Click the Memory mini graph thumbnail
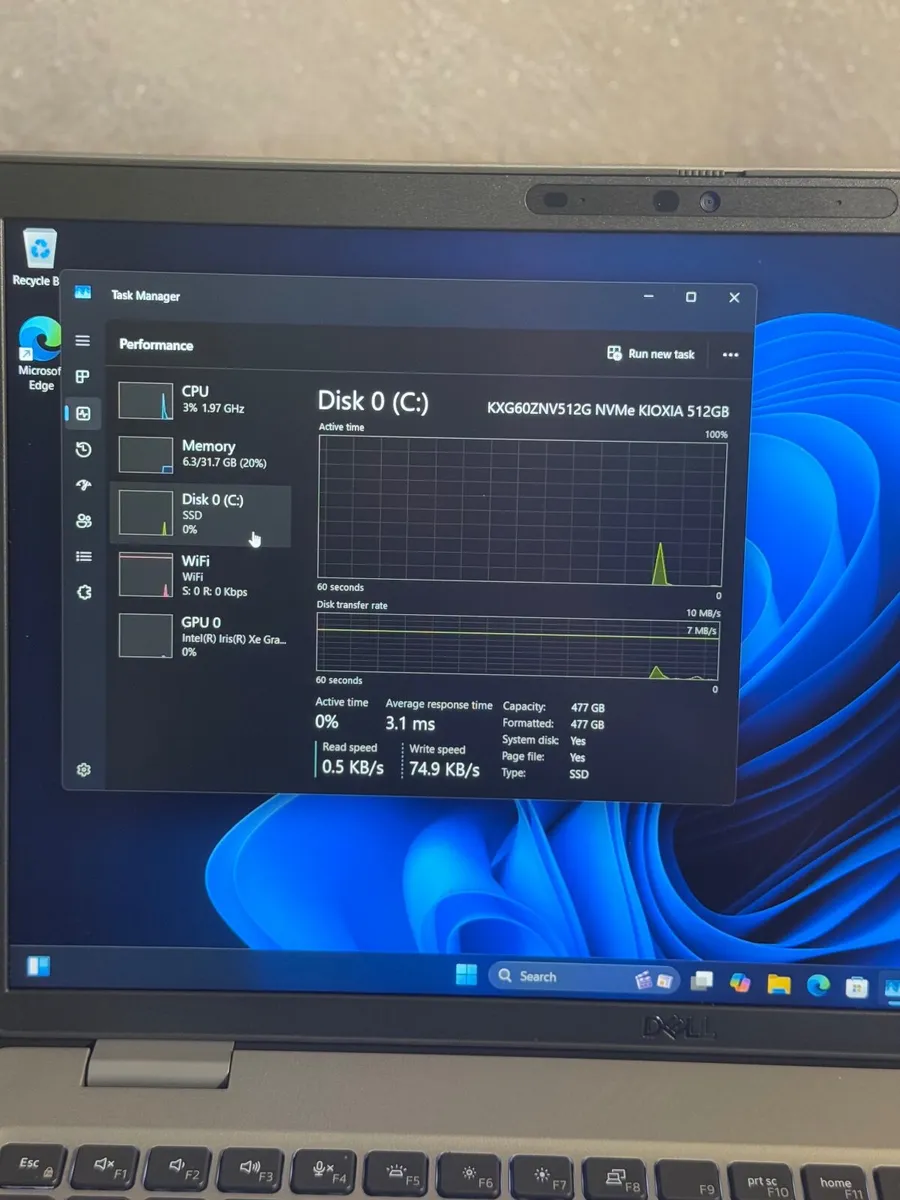 tap(146, 454)
